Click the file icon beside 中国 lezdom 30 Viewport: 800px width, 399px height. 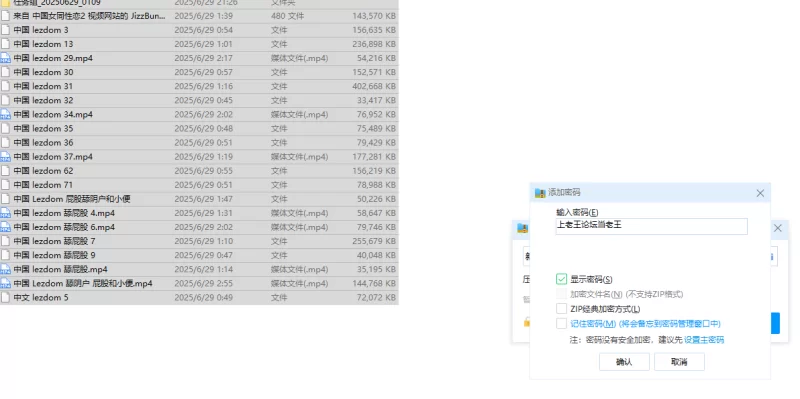click(5, 72)
